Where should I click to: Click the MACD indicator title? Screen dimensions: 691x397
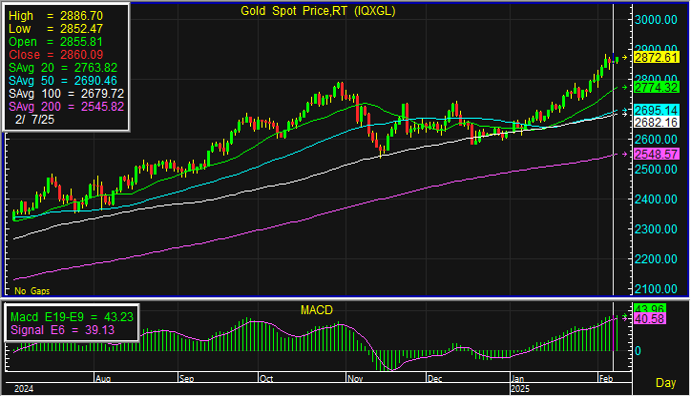pos(316,310)
